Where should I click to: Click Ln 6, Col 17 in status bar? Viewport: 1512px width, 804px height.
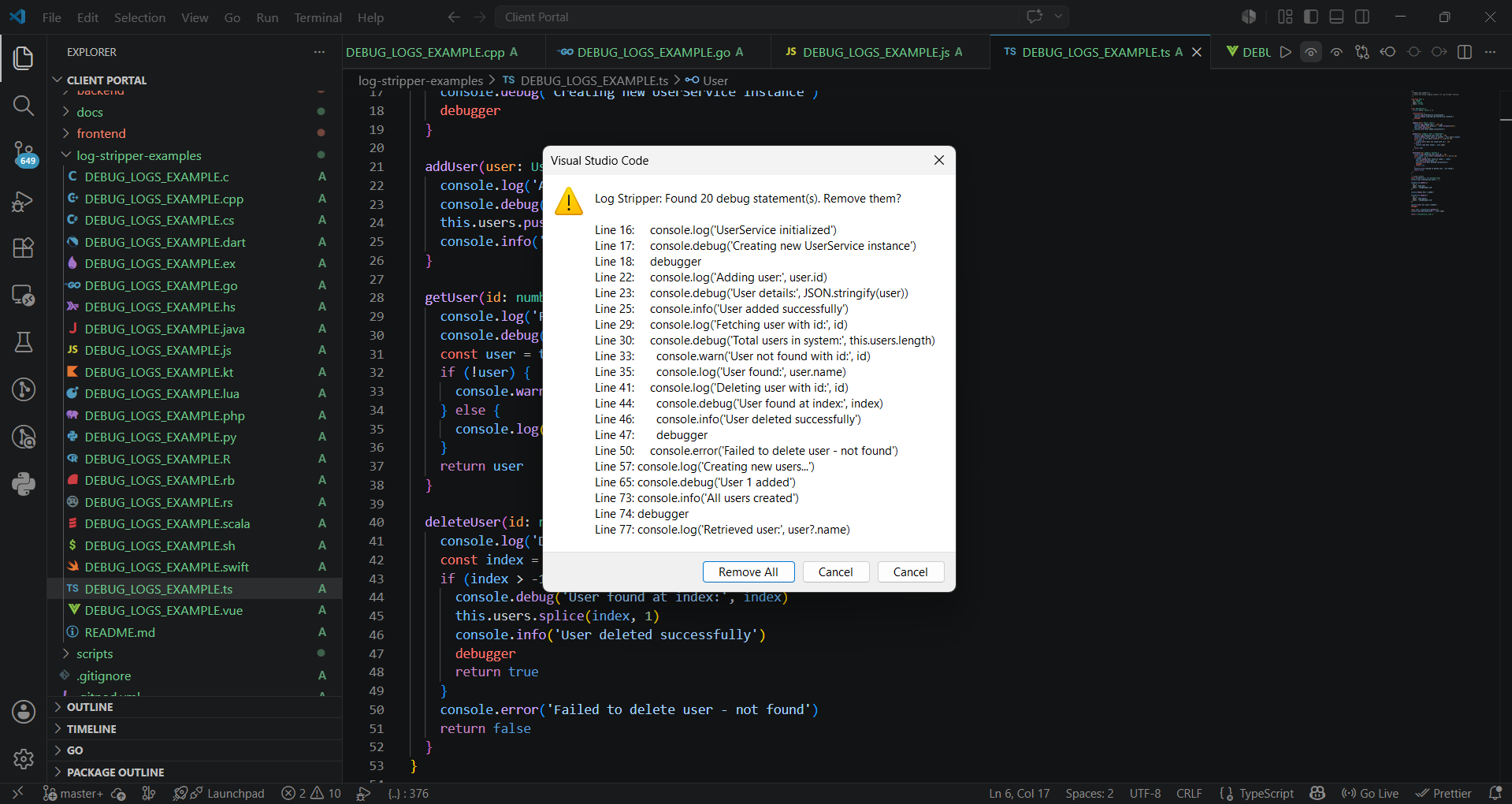click(1019, 793)
